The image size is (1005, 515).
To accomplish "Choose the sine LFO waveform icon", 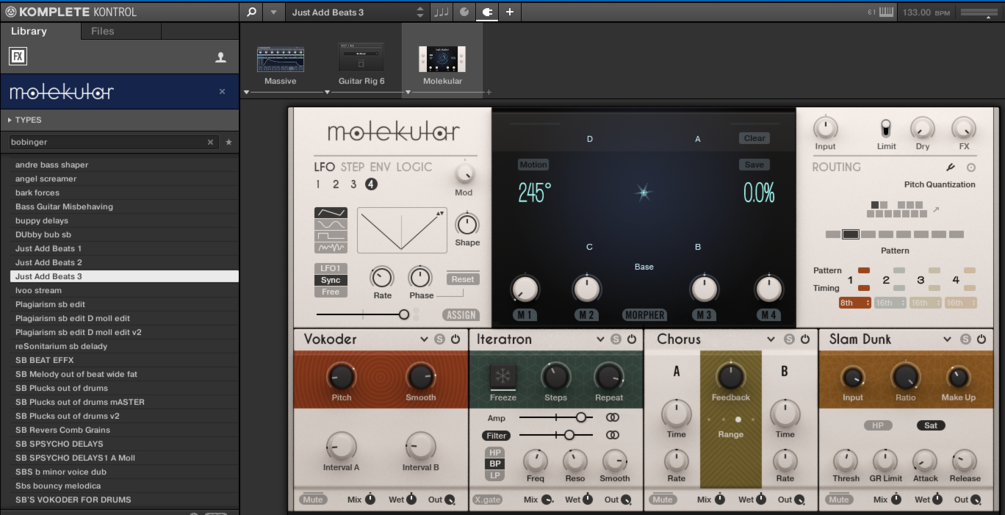I will point(331,225).
